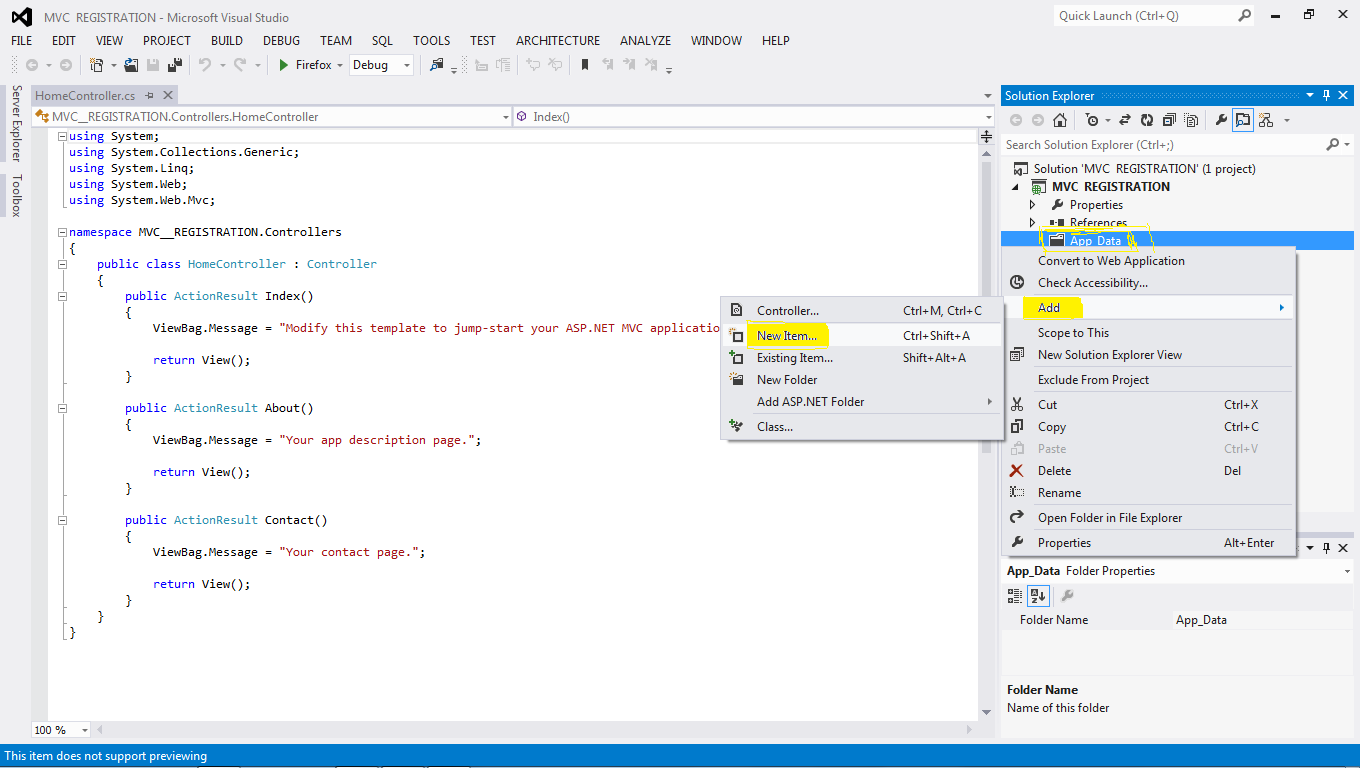Screen dimensions: 1360x768
Task: Click the Pending Changes Filter clock icon
Action: pyautogui.click(x=1091, y=120)
